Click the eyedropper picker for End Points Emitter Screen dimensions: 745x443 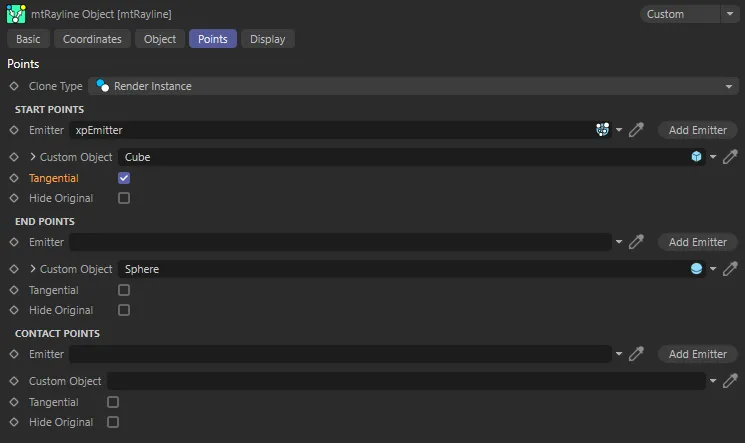[636, 242]
